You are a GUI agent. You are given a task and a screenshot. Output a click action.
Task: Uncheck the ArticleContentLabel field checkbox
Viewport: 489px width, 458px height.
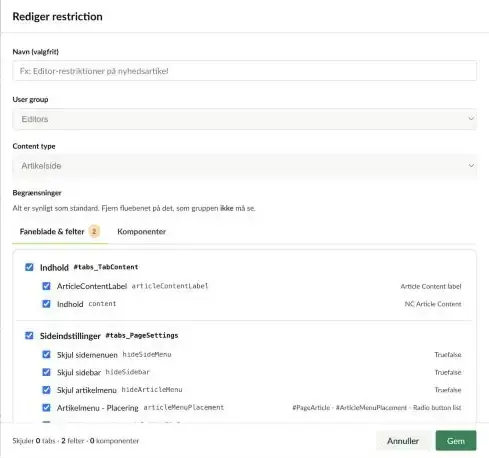click(46, 286)
